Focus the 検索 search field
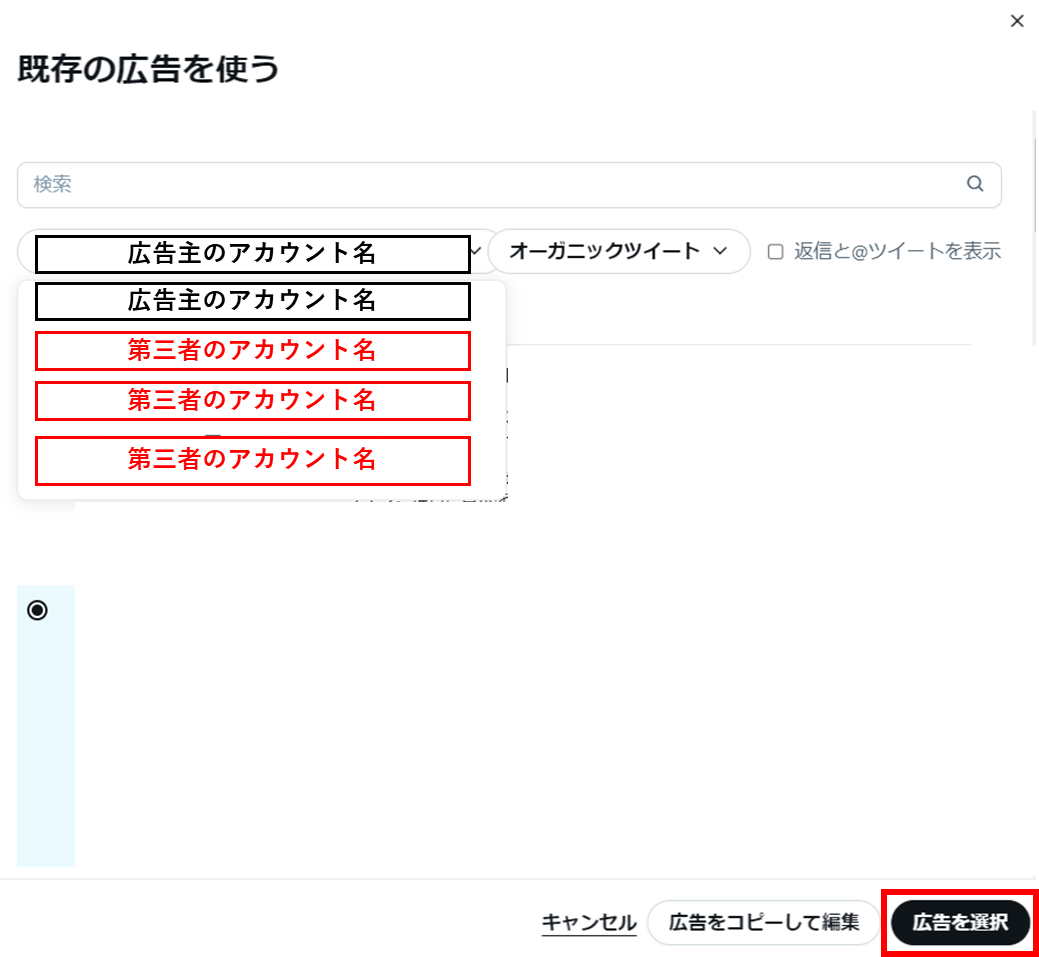Viewport: 1039px width, 957px height. pyautogui.click(x=490, y=185)
